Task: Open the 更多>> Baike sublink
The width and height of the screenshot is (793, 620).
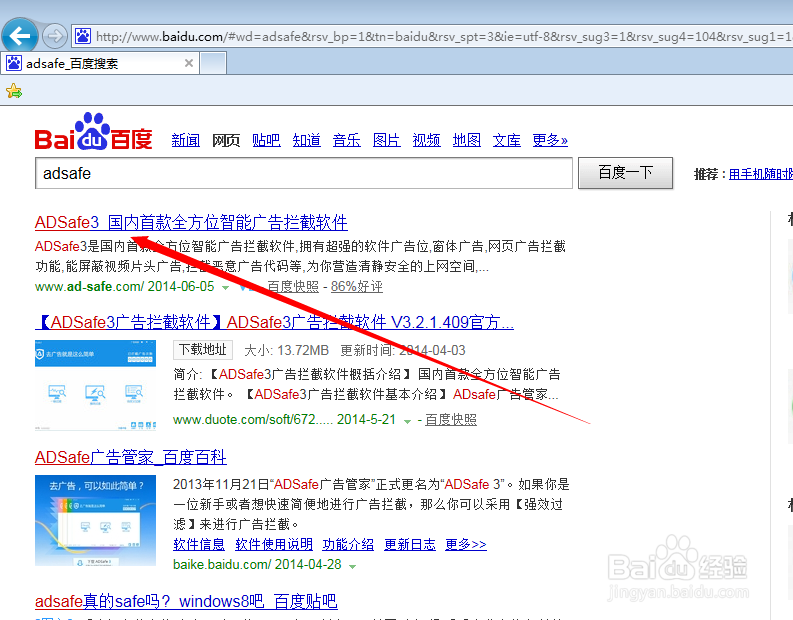Action: pos(466,544)
